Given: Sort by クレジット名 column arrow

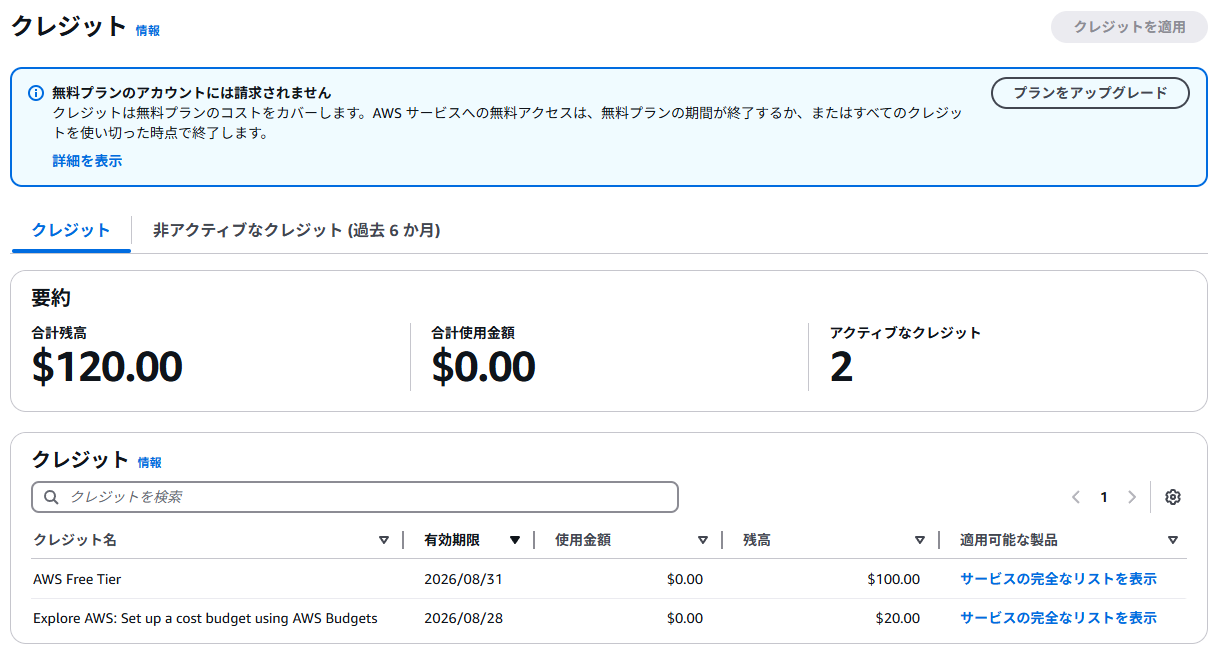Looking at the screenshot, I should (384, 540).
